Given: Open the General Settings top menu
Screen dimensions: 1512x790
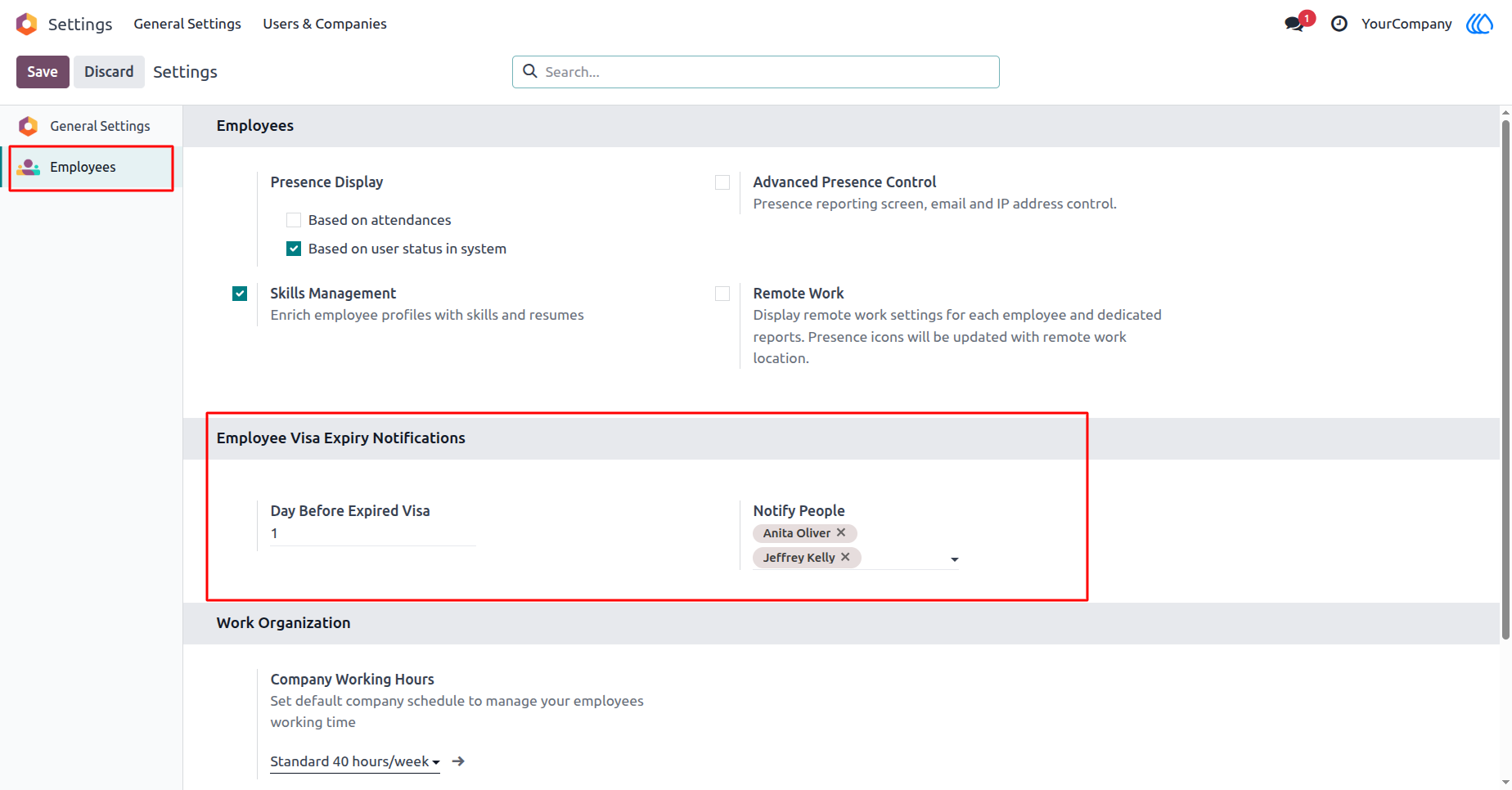Looking at the screenshot, I should [187, 24].
